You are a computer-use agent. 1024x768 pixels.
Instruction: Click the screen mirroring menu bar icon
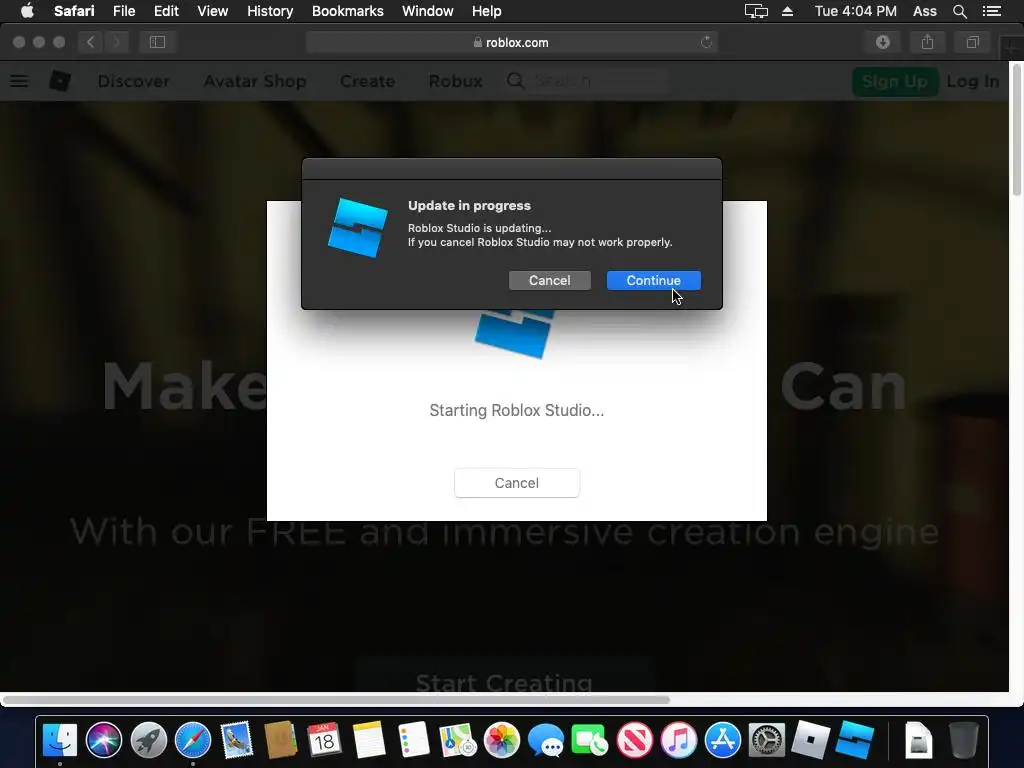(756, 11)
